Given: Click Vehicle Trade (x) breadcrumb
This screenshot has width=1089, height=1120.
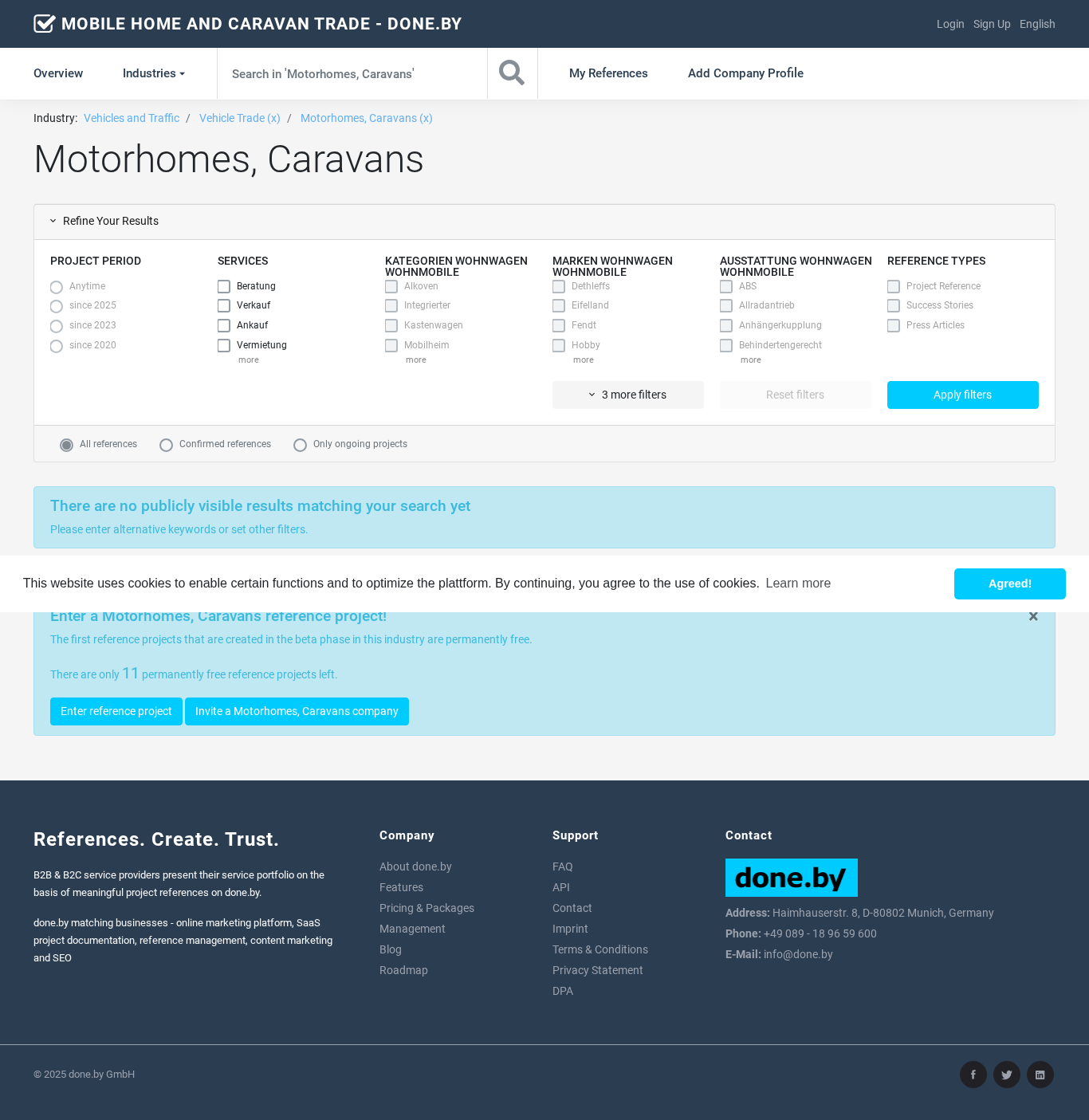Looking at the screenshot, I should pos(240,118).
